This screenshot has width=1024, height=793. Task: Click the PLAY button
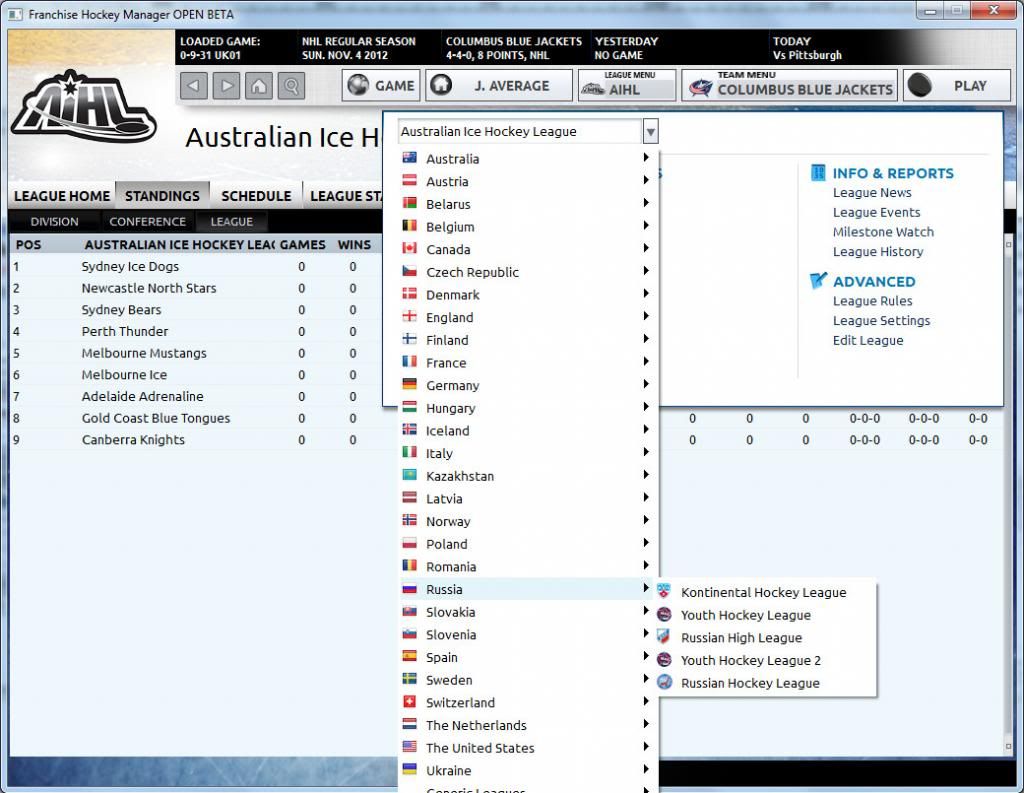(x=957, y=86)
